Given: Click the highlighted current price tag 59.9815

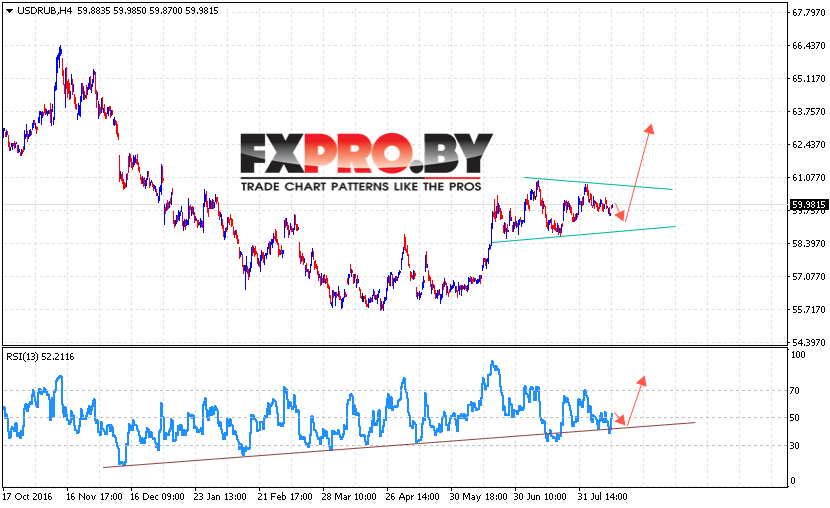Looking at the screenshot, I should point(808,205).
